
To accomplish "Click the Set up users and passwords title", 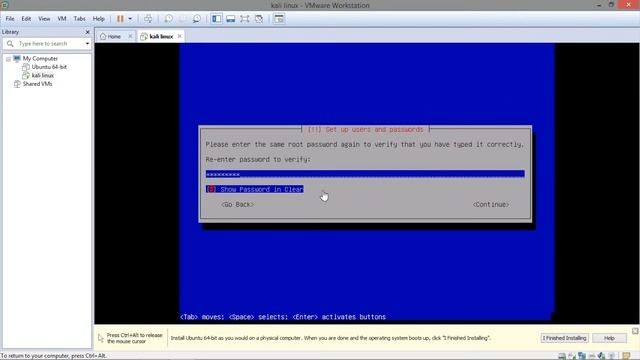I will coord(365,129).
